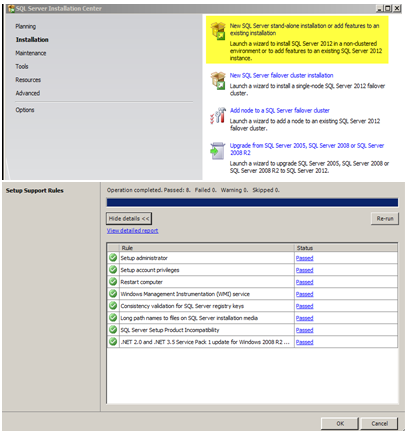Open Passed status for Setup account privileges
Image resolution: width=405 pixels, height=431 pixels.
pos(304,270)
